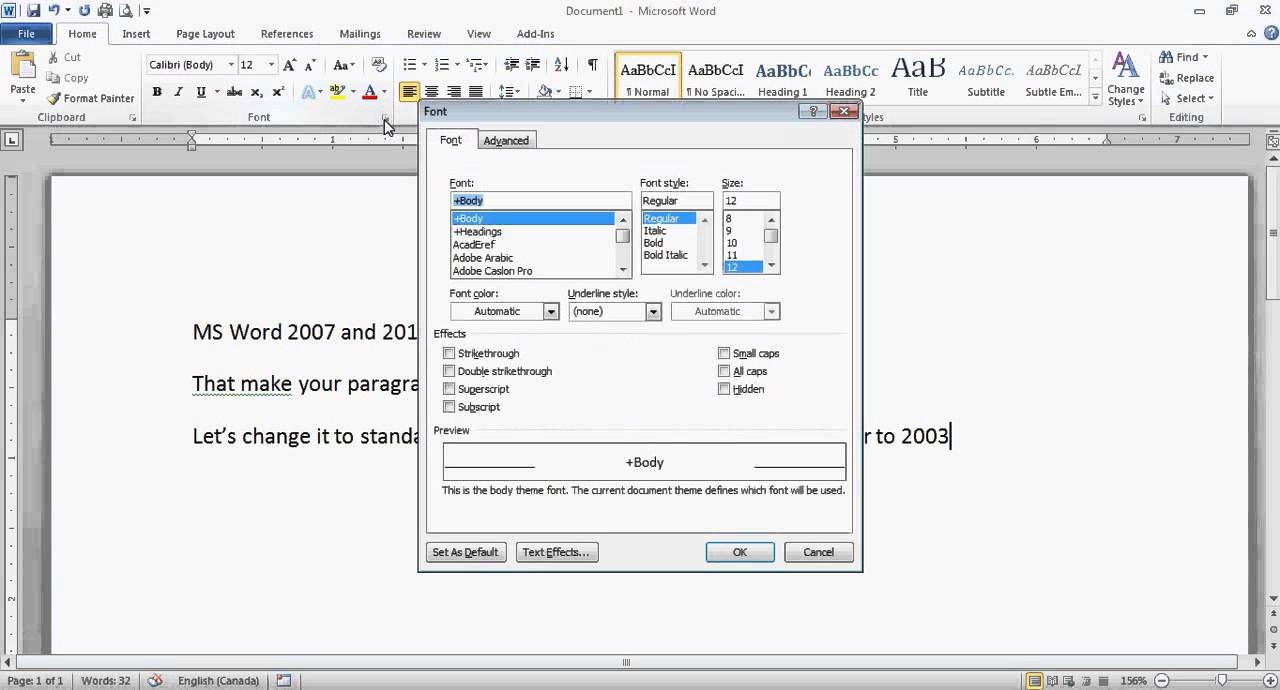1280x690 pixels.
Task: Open the Page Layout tab
Action: click(205, 34)
